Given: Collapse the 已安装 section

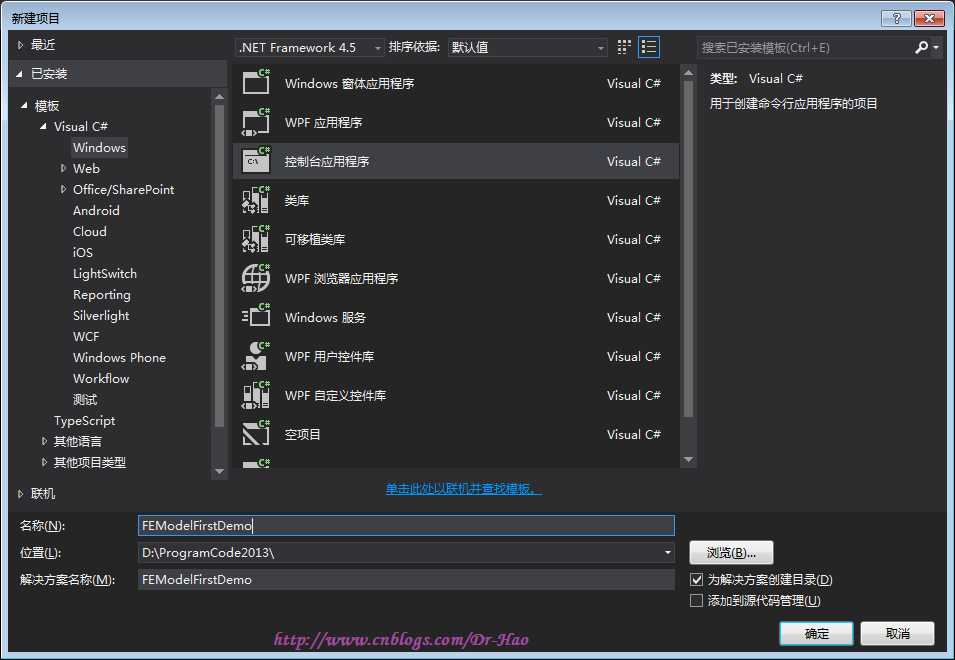Looking at the screenshot, I should [19, 74].
